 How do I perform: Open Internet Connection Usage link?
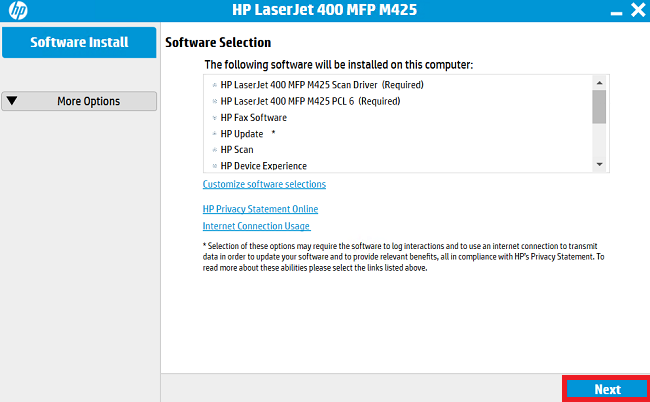point(256,226)
